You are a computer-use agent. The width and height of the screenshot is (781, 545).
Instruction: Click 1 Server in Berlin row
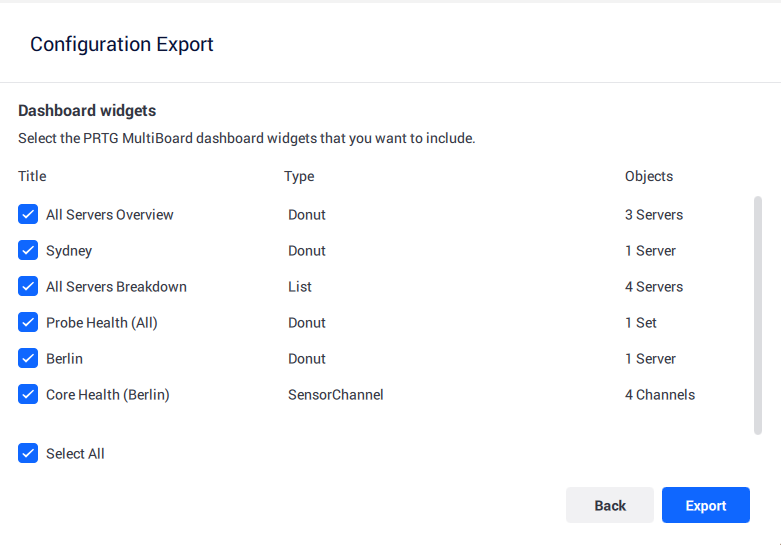click(650, 359)
